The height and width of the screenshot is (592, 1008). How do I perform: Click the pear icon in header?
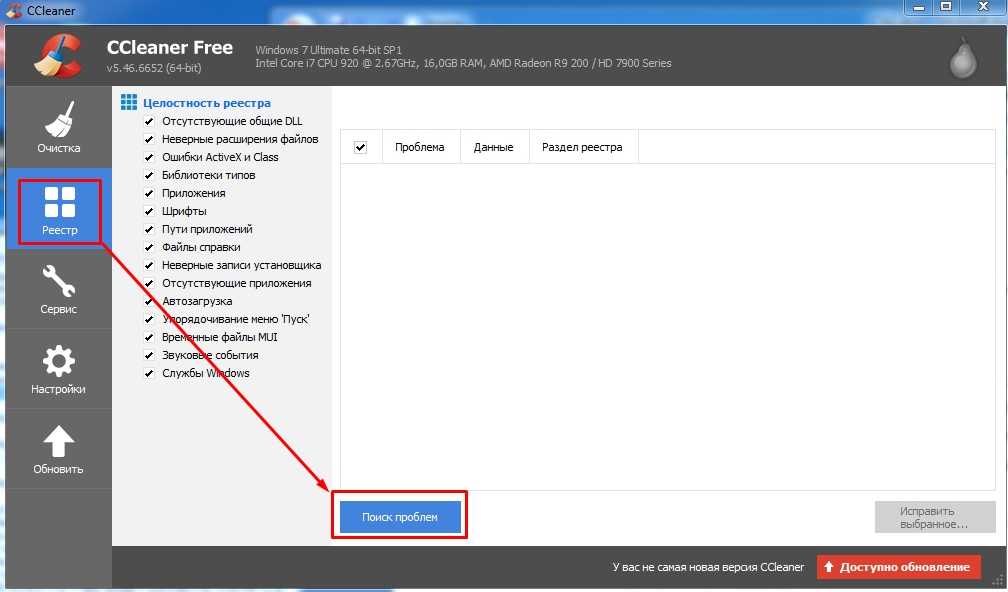point(963,59)
